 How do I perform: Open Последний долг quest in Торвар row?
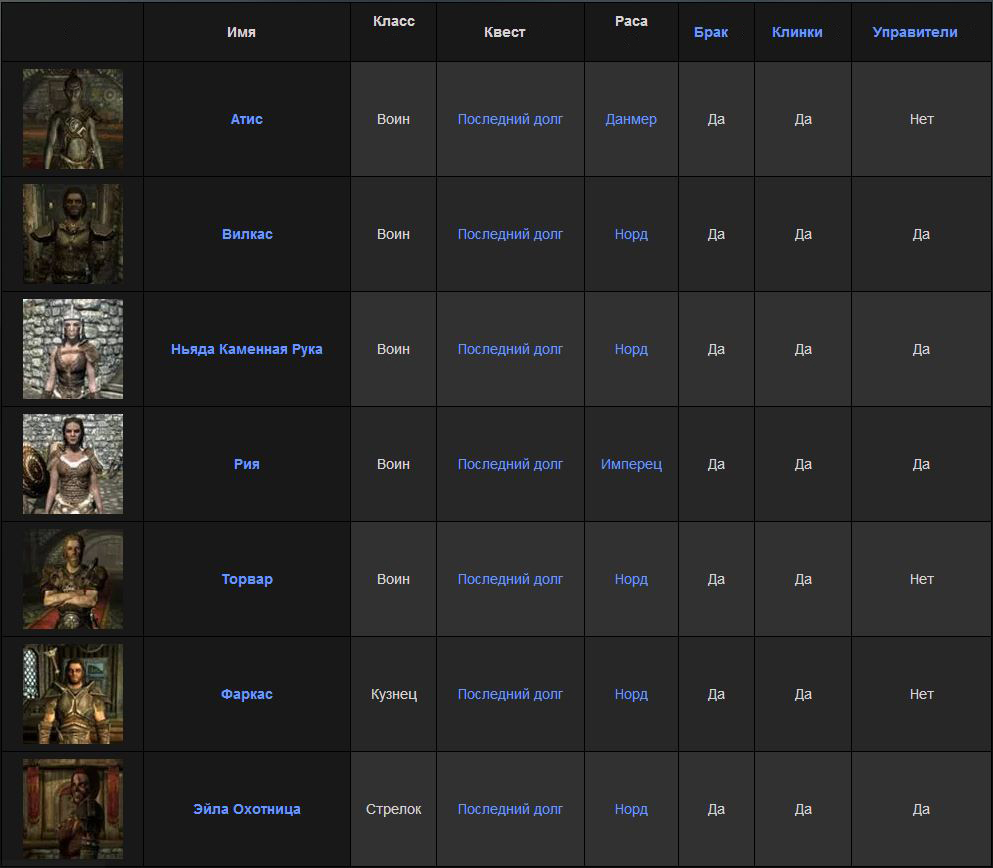(x=510, y=579)
